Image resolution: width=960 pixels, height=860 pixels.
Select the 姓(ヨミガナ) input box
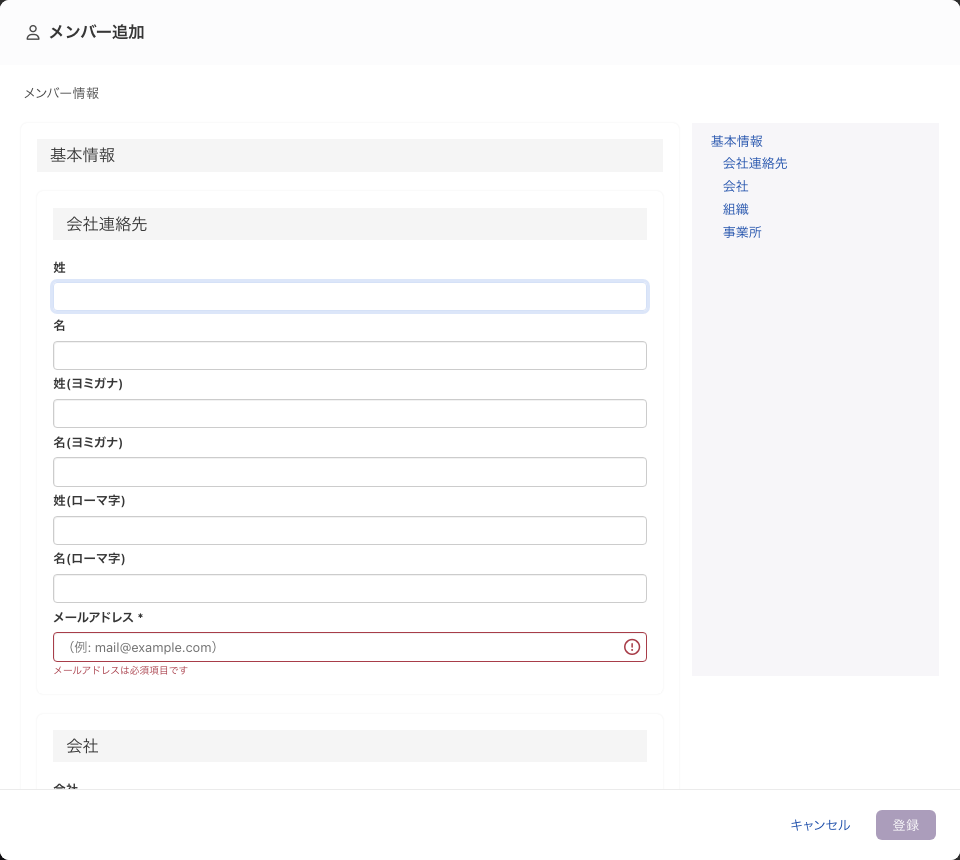[x=350, y=414]
